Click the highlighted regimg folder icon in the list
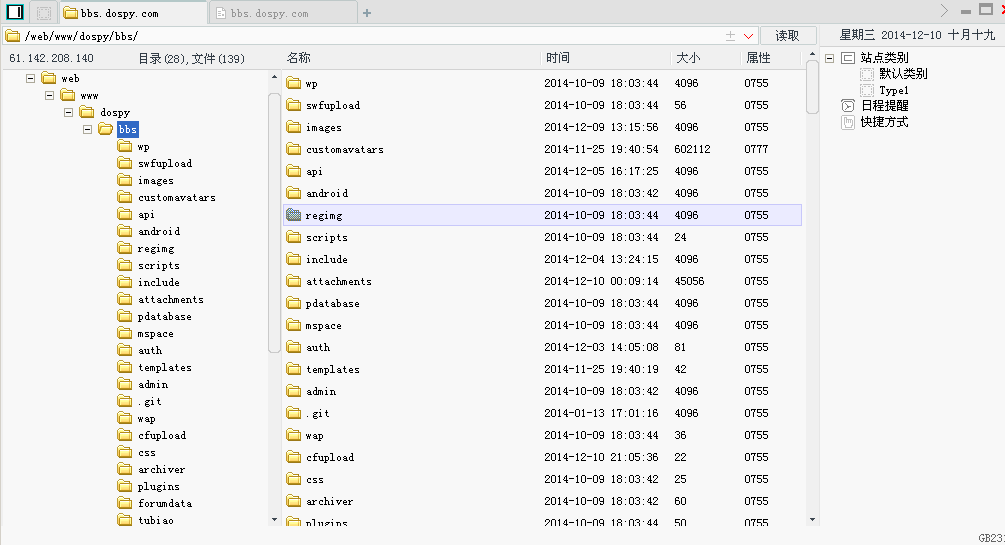Screen dimensions: 1005x545 point(294,215)
